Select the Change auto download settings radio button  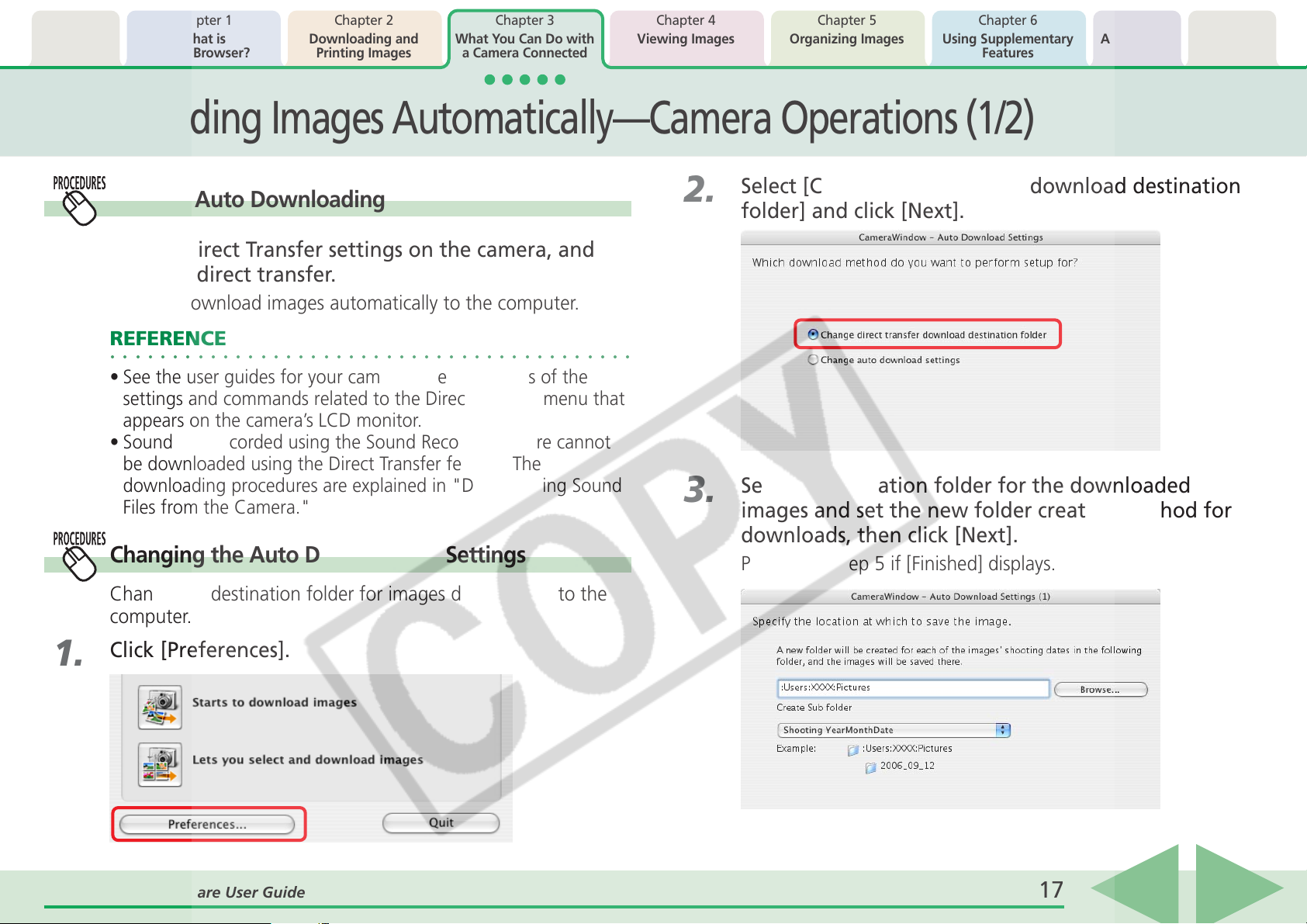coord(813,360)
